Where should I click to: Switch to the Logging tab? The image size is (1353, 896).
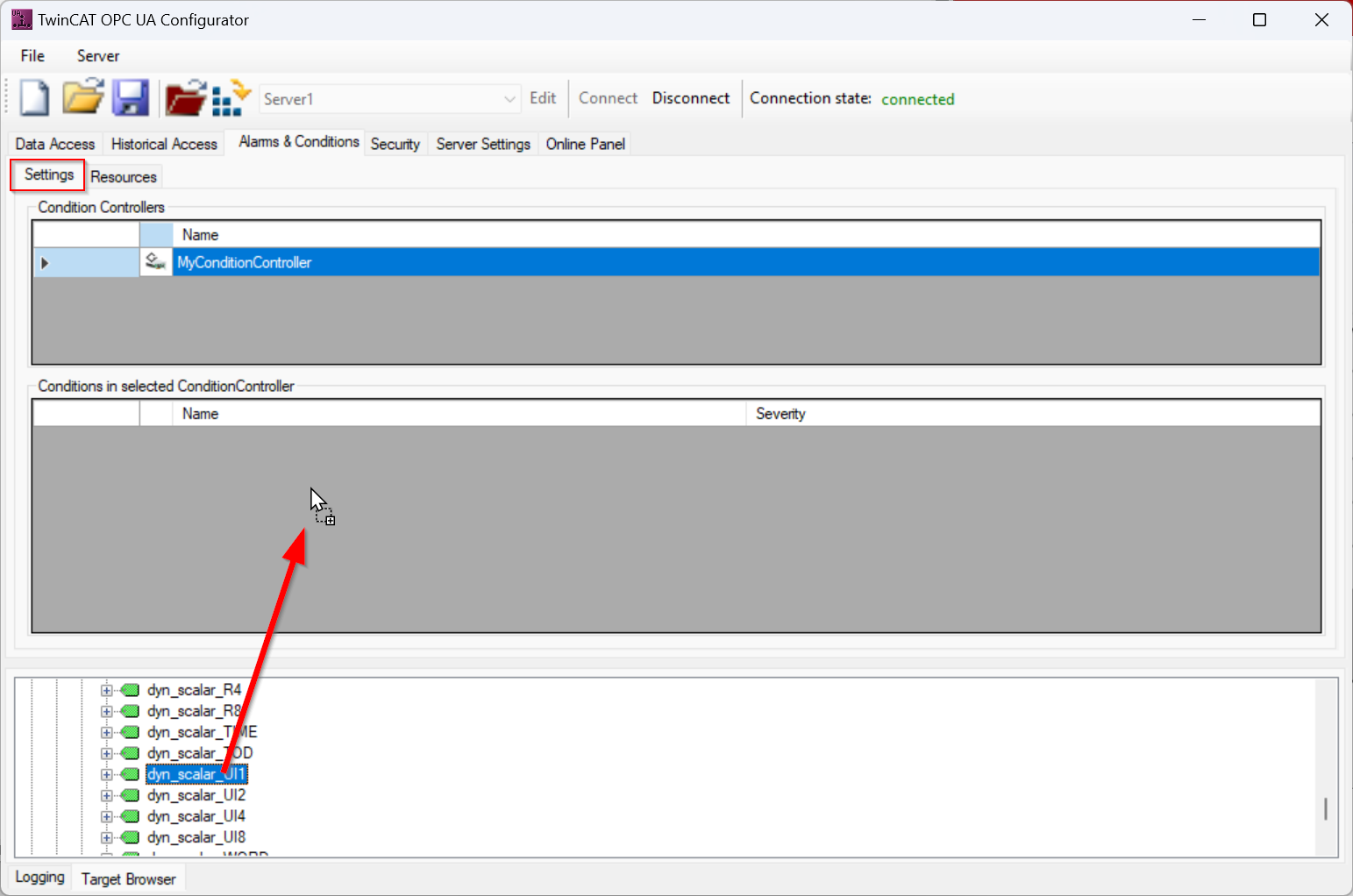pyautogui.click(x=39, y=877)
